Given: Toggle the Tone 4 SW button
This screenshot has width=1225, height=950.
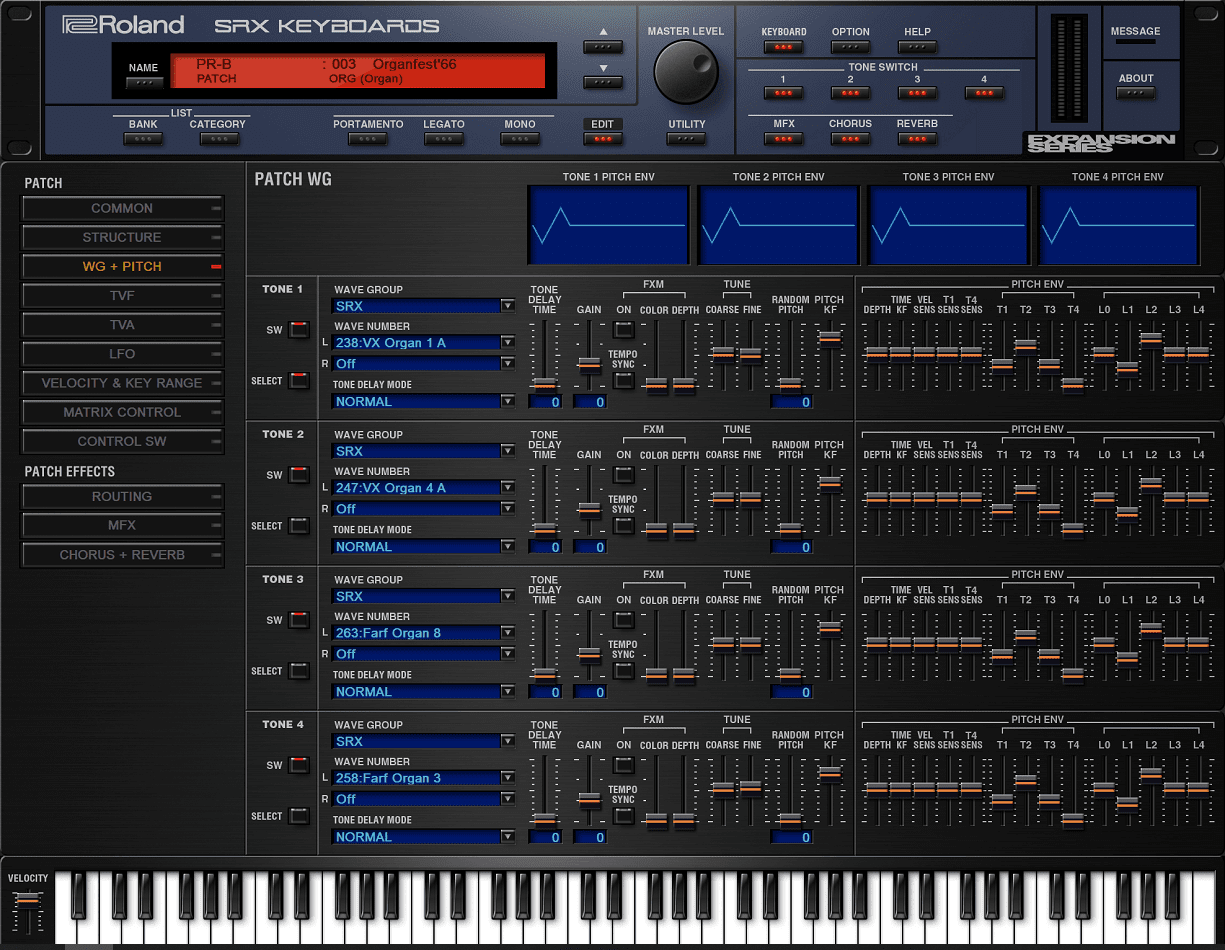Looking at the screenshot, I should pyautogui.click(x=299, y=765).
